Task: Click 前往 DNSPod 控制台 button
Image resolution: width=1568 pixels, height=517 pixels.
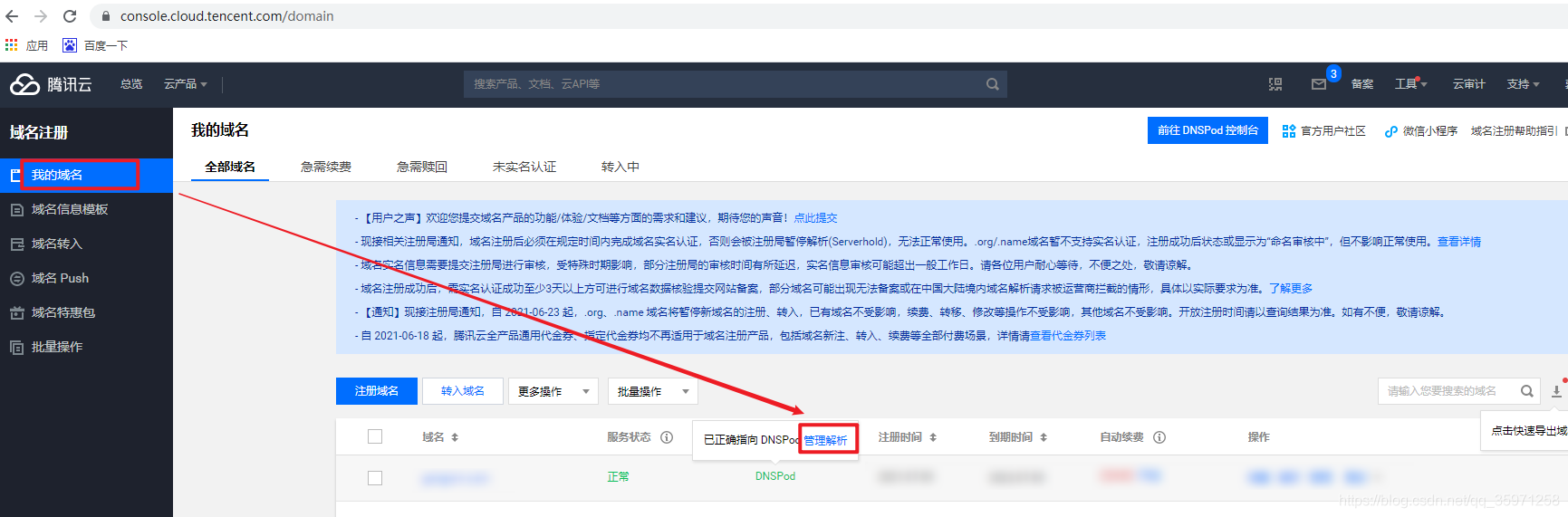Action: point(1207,130)
